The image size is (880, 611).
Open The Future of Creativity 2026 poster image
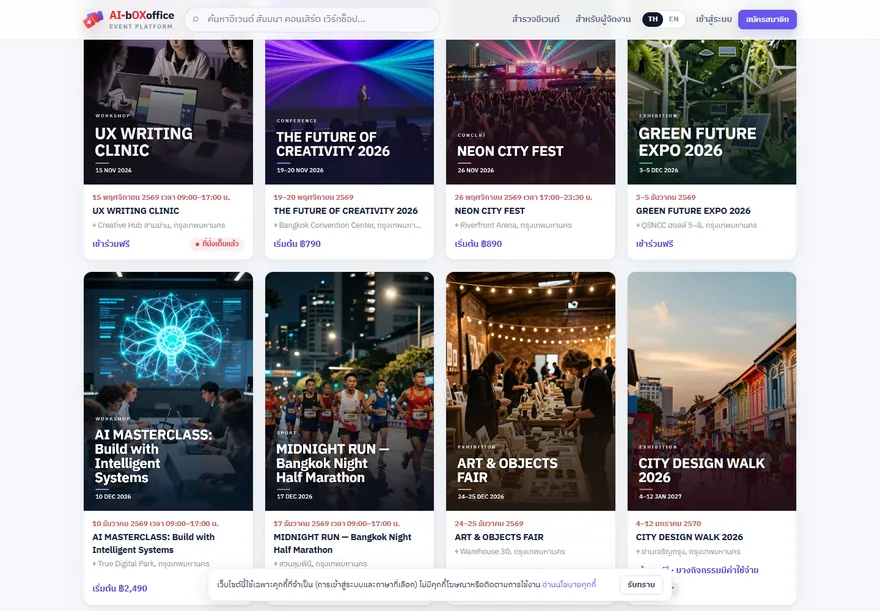349,112
